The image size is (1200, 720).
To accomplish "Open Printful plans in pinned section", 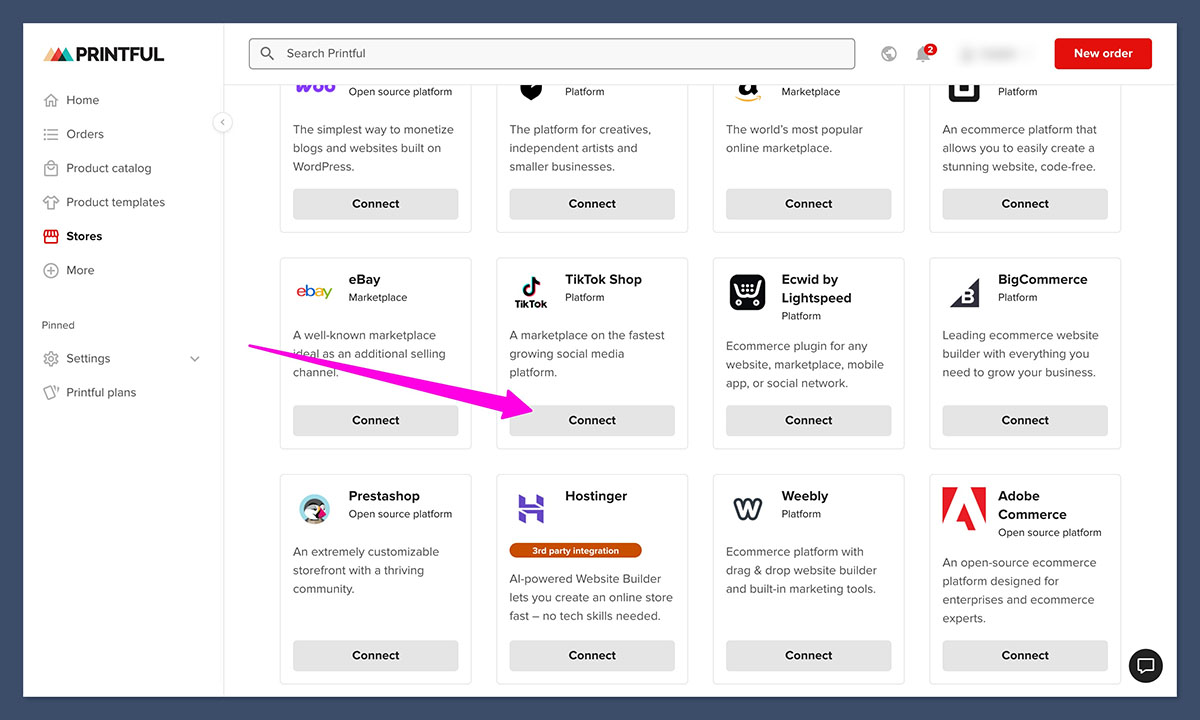I will pyautogui.click(x=100, y=393).
